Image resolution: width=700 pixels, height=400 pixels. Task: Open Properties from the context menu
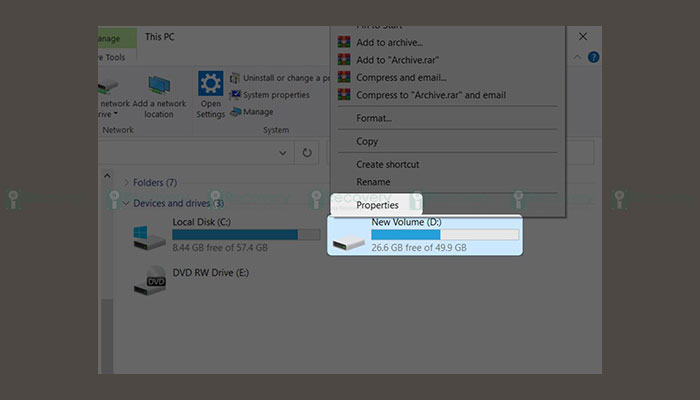377,205
